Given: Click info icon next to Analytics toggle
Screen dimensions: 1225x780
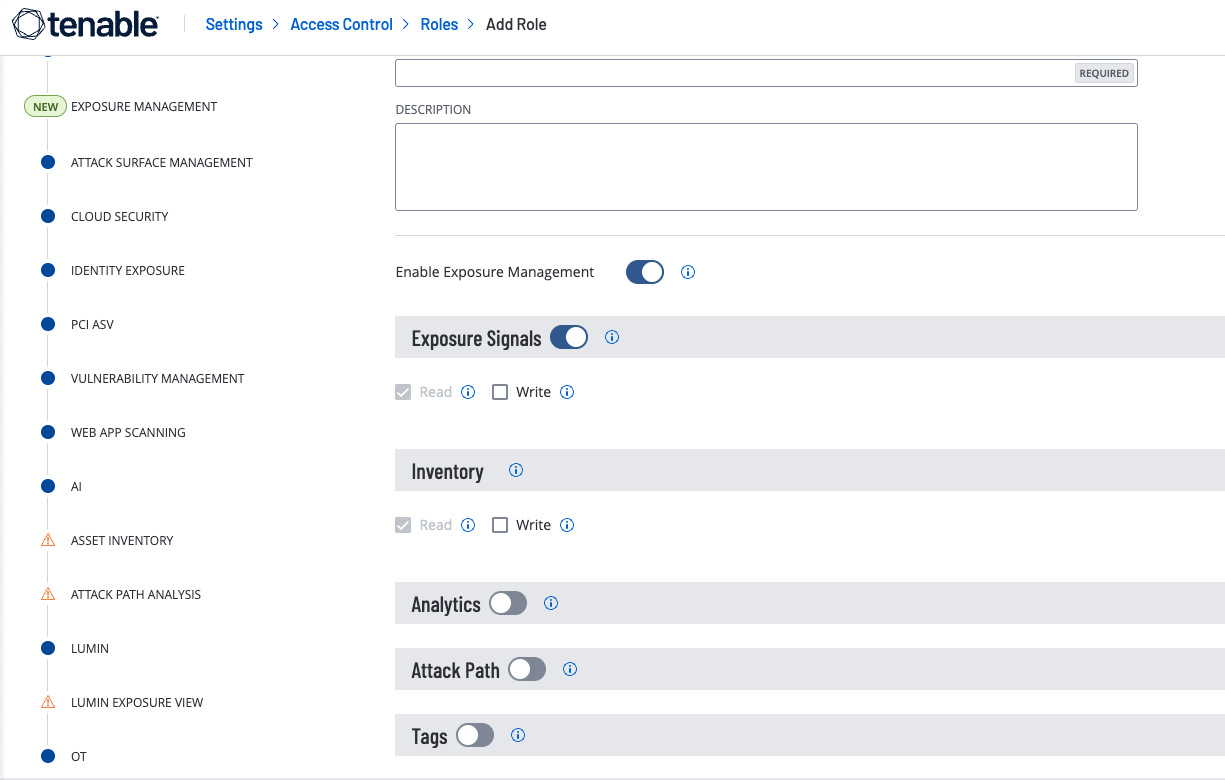Looking at the screenshot, I should coord(551,603).
